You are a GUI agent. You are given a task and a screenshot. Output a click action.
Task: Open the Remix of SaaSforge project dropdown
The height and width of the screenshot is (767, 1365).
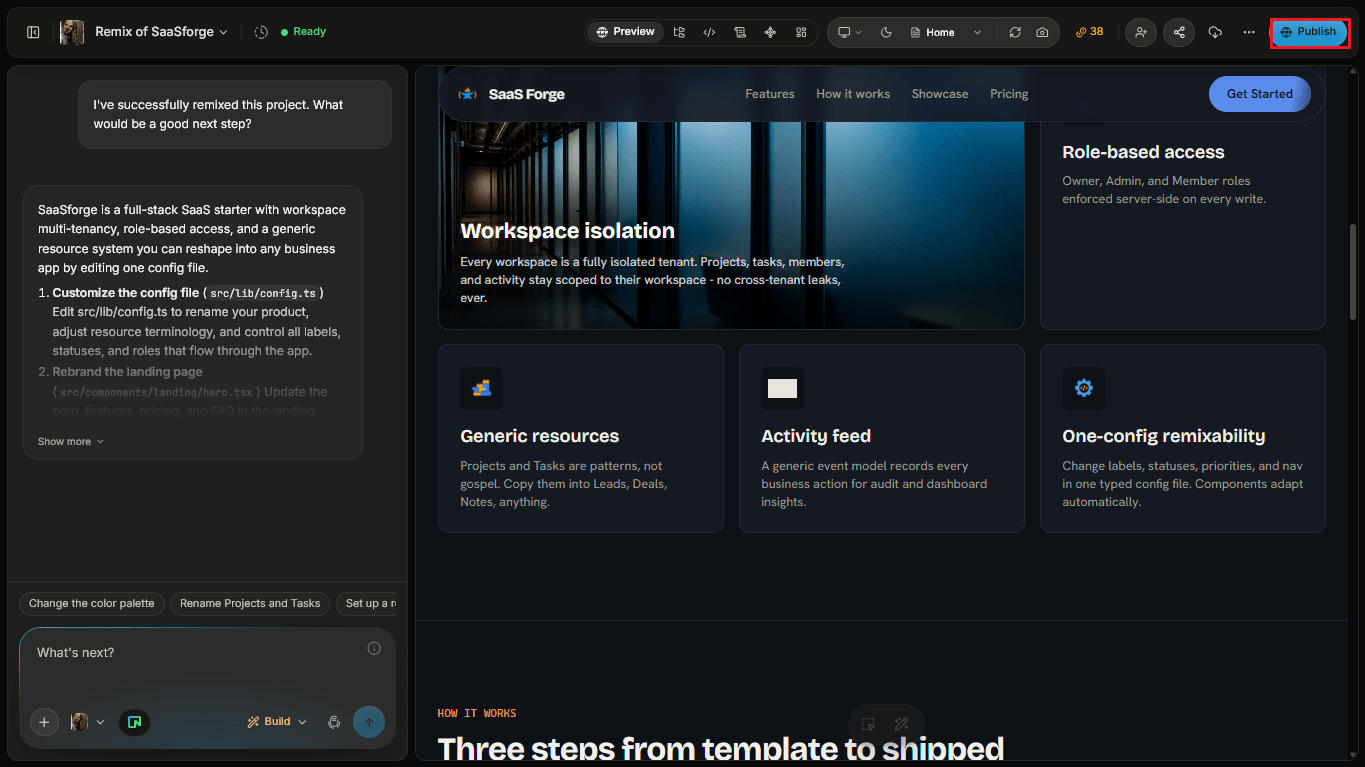(x=161, y=32)
